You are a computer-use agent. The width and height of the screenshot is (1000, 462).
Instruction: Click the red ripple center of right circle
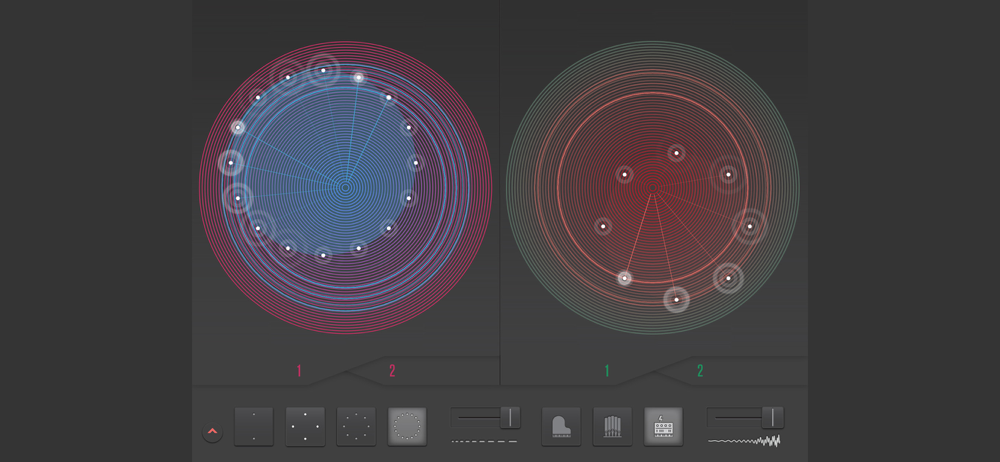pos(652,187)
